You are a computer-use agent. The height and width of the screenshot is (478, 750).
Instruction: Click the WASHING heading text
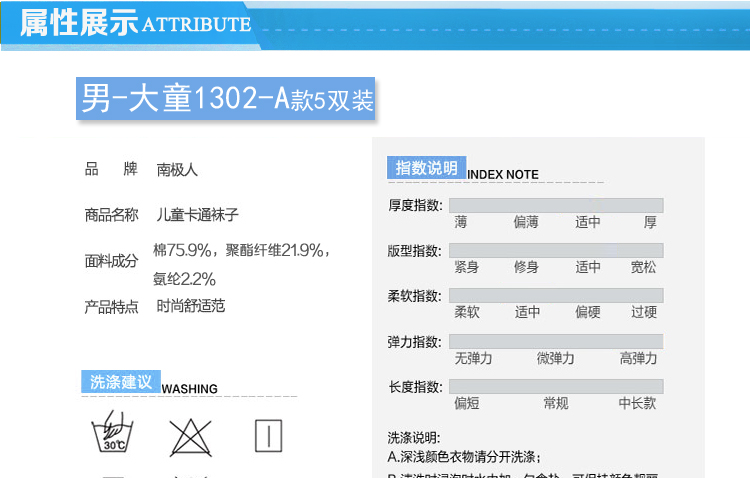coord(189,389)
